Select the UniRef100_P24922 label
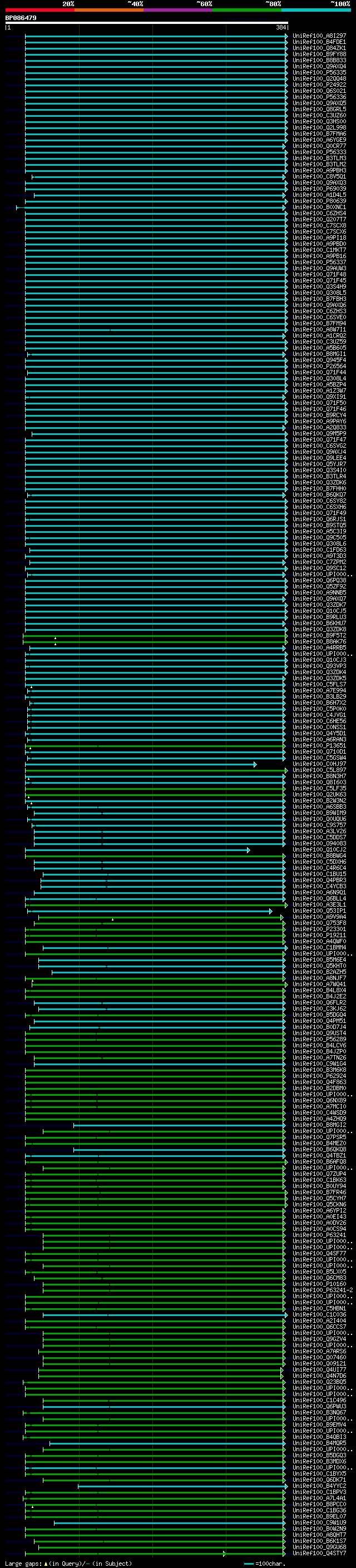This screenshot has width=356, height=1568. coord(319,85)
